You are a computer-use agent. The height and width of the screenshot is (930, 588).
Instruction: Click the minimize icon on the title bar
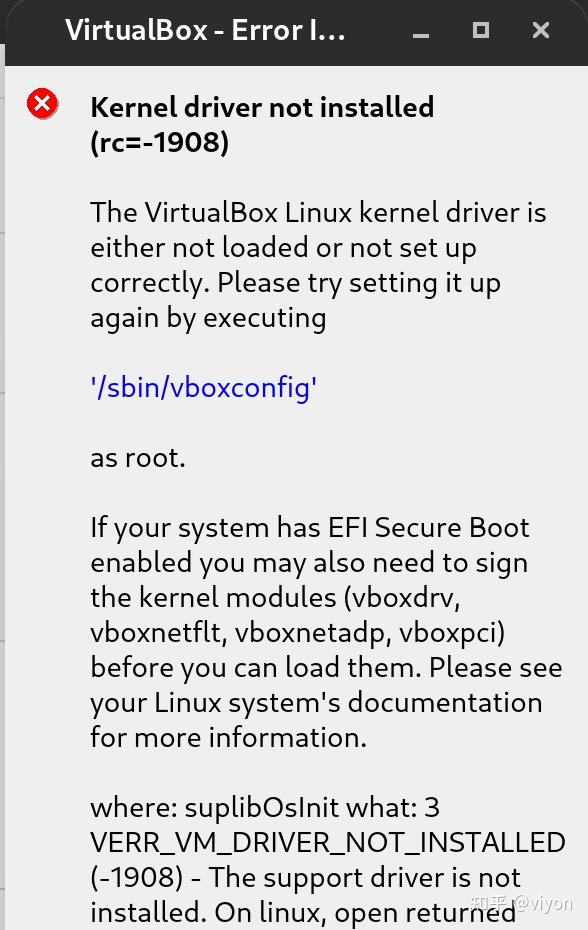[x=420, y=31]
